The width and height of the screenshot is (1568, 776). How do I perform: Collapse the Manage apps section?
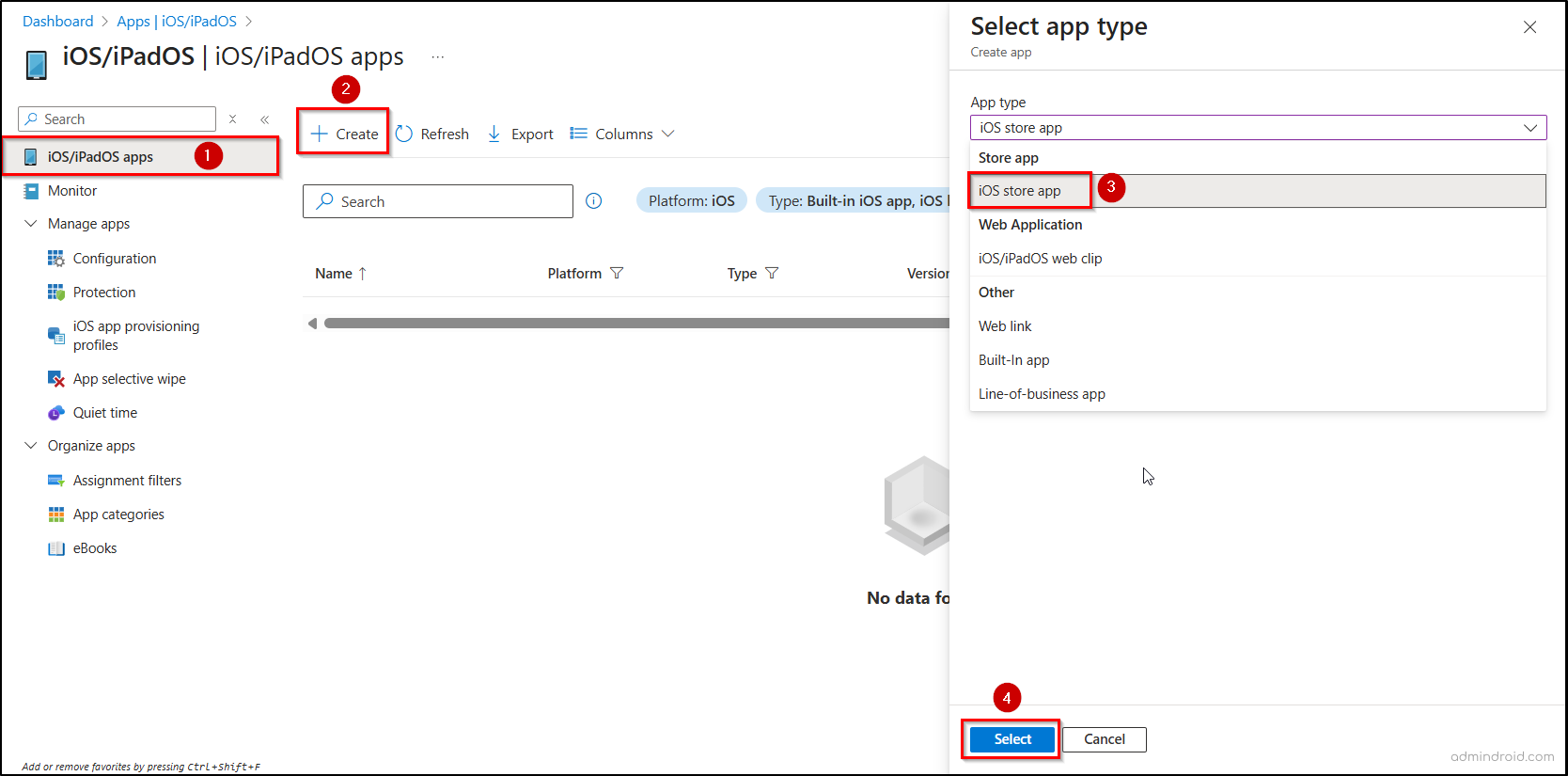[31, 224]
